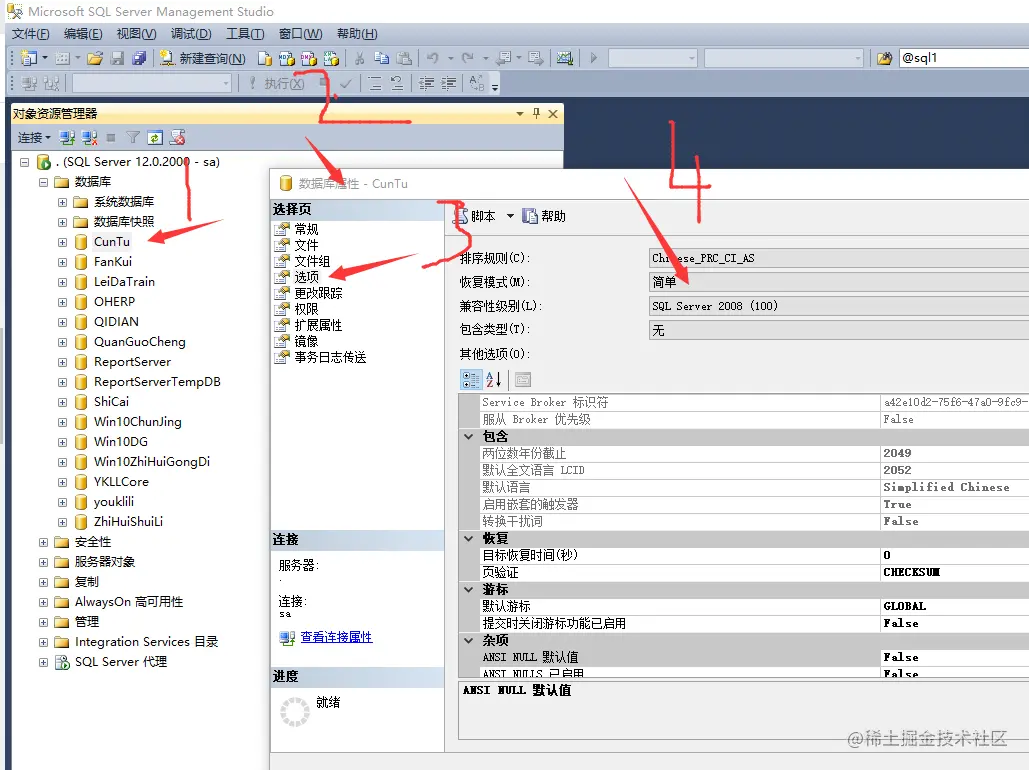Select the LeiDaTrain database

coord(124,282)
